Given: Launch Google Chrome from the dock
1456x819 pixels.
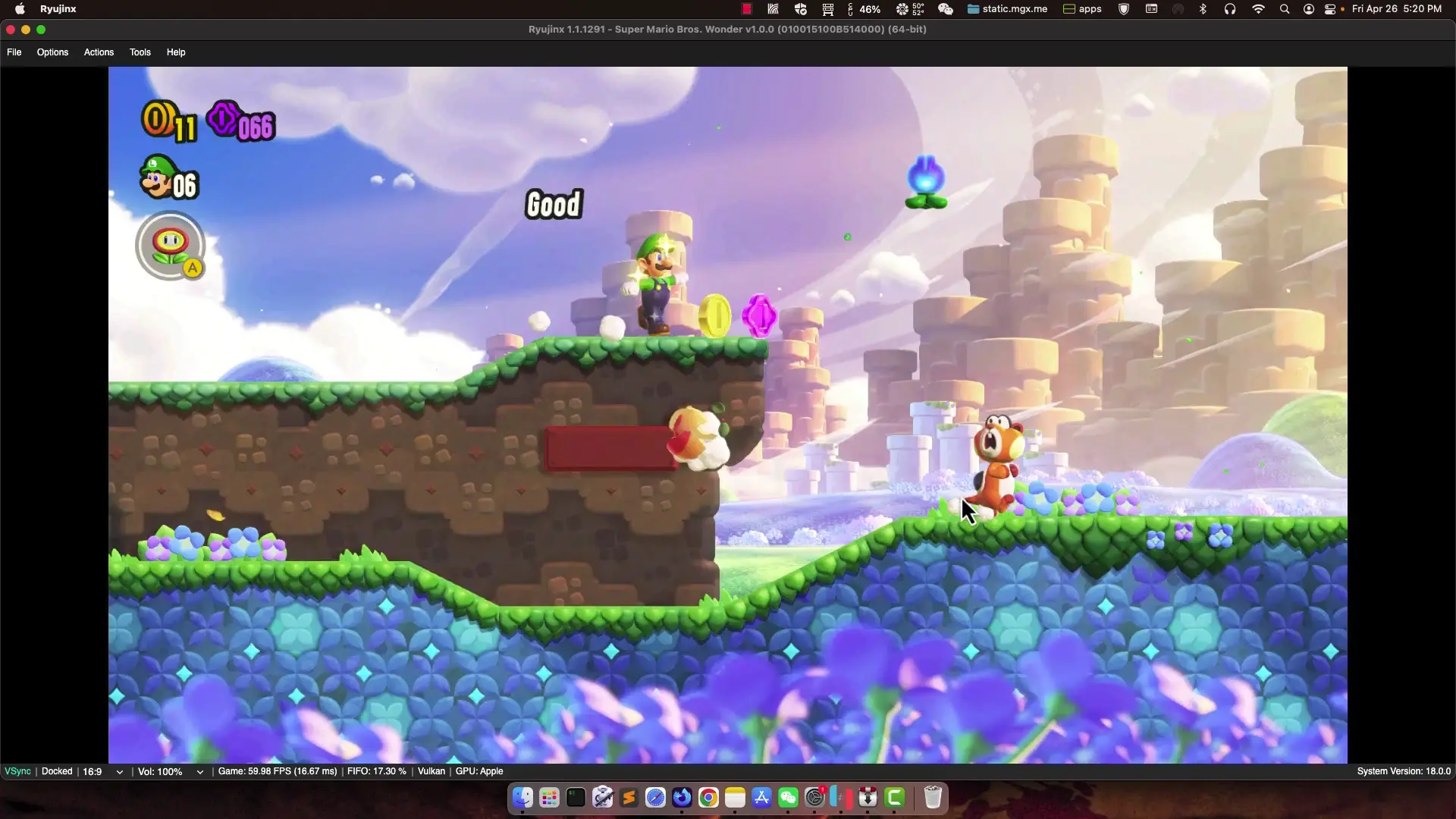Looking at the screenshot, I should click(708, 798).
